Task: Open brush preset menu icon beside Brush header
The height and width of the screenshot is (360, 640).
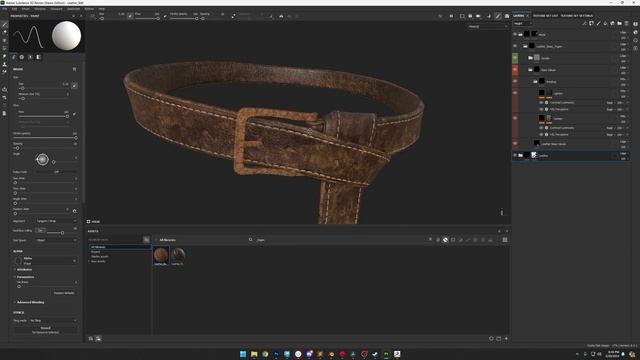Action: pos(74,69)
